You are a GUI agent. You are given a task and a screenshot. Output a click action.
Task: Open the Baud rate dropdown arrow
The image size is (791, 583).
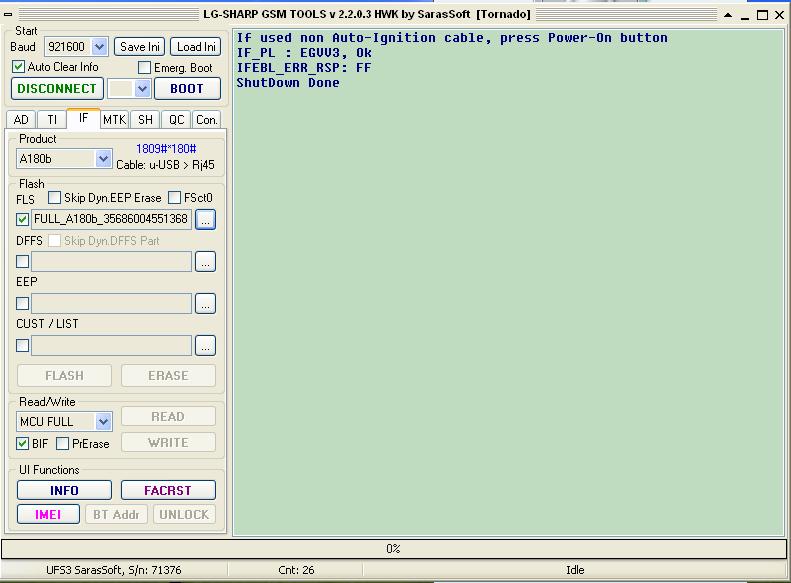coord(99,47)
